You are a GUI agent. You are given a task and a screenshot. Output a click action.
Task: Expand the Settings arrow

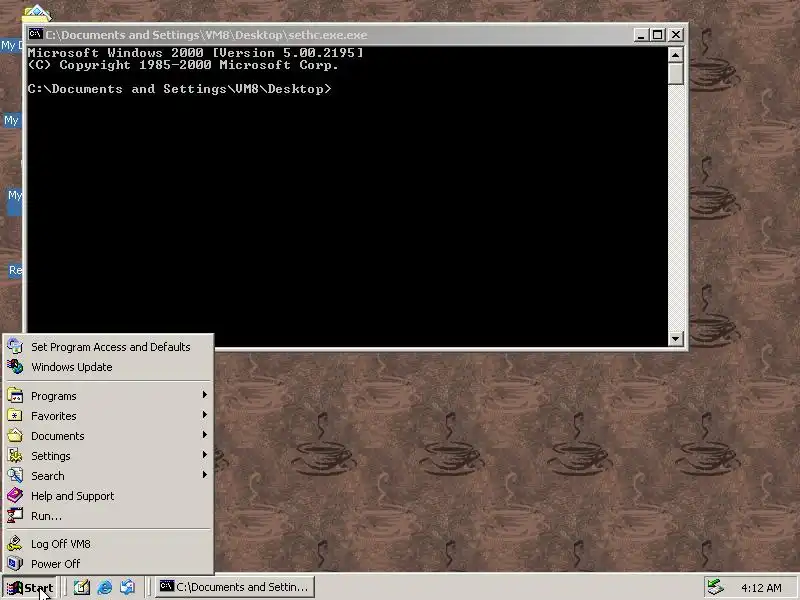[x=204, y=455]
